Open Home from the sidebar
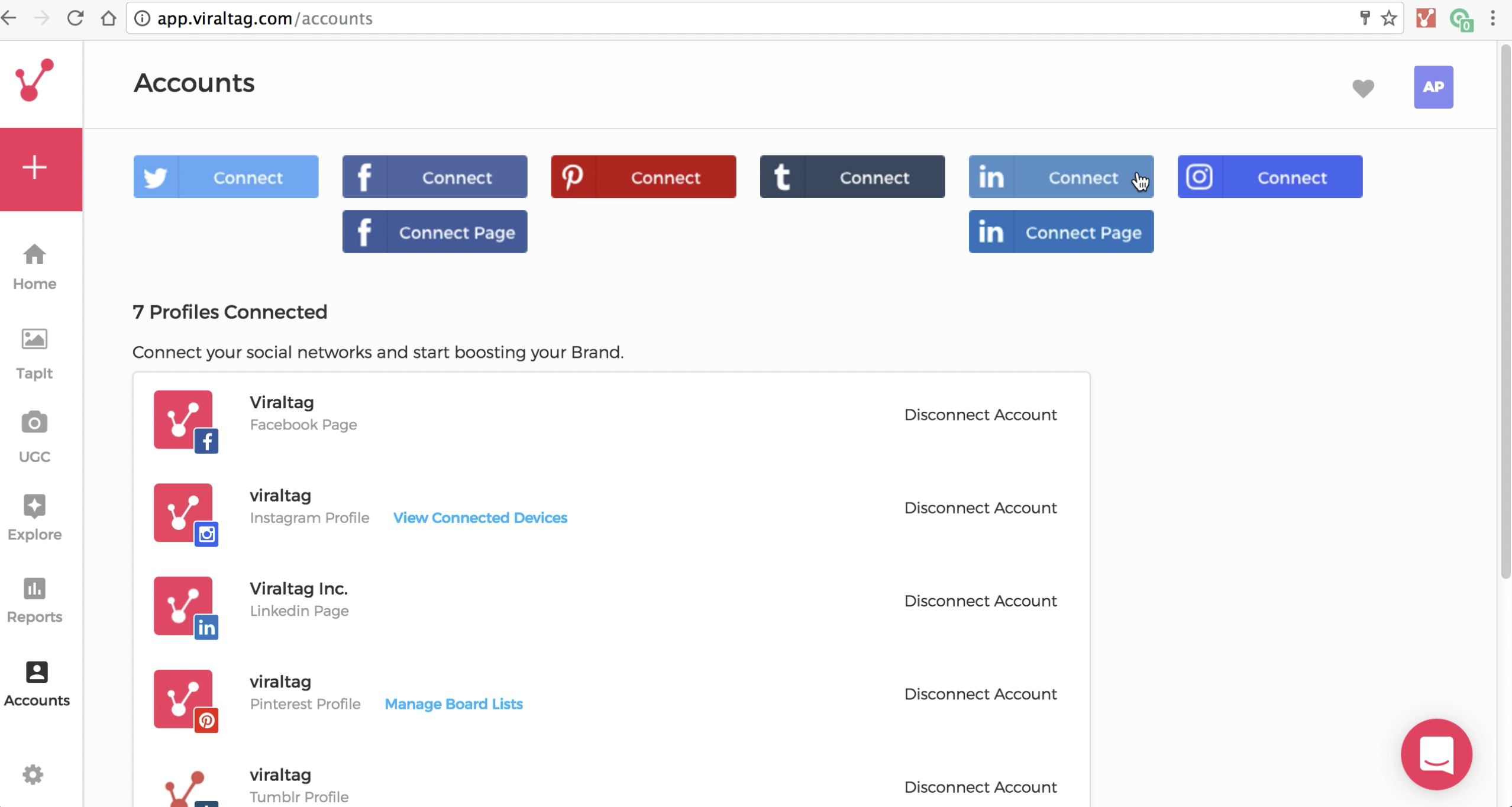1512x807 pixels. click(x=34, y=265)
